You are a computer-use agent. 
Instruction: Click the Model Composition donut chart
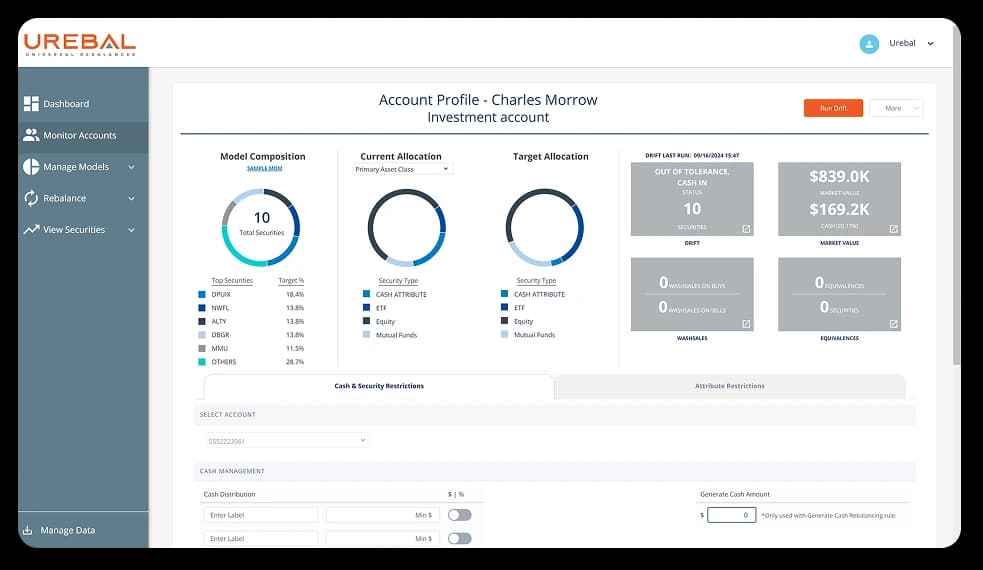tap(261, 228)
